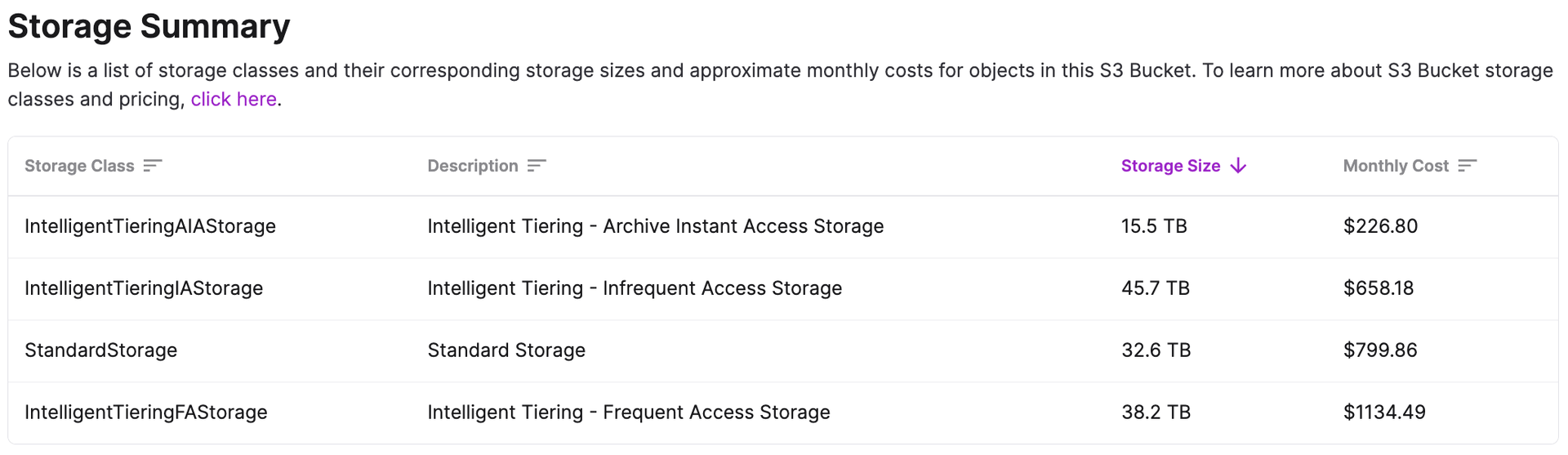Click the Storage Class sort icon
The height and width of the screenshot is (455, 1568).
click(x=153, y=166)
